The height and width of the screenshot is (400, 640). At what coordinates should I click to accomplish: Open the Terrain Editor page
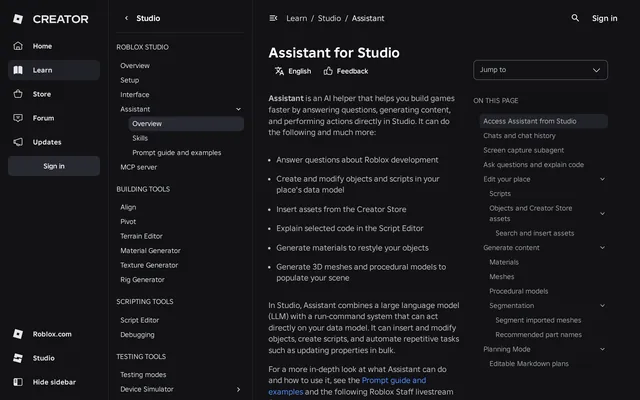point(141,236)
